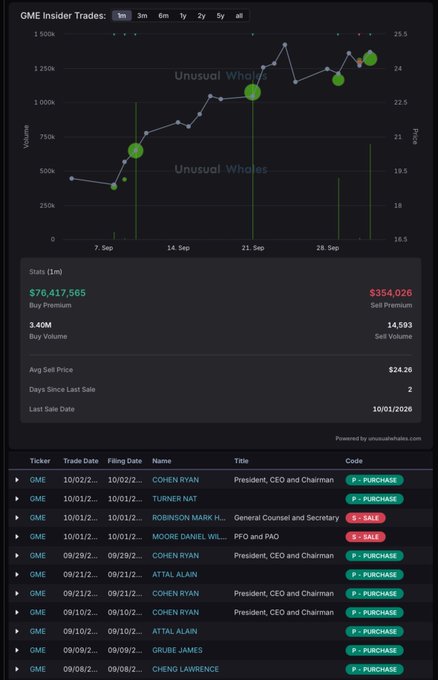The image size is (438, 680).
Task: Sort by the Title column header
Action: point(241,461)
